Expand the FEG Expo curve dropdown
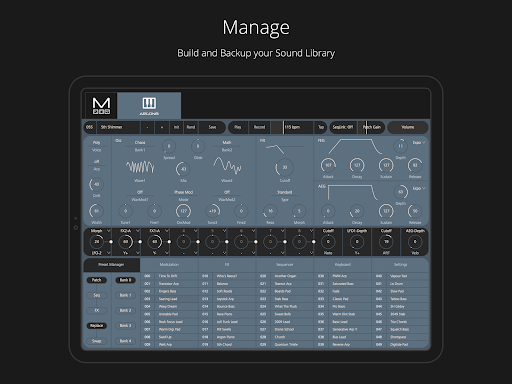 [x=419, y=142]
